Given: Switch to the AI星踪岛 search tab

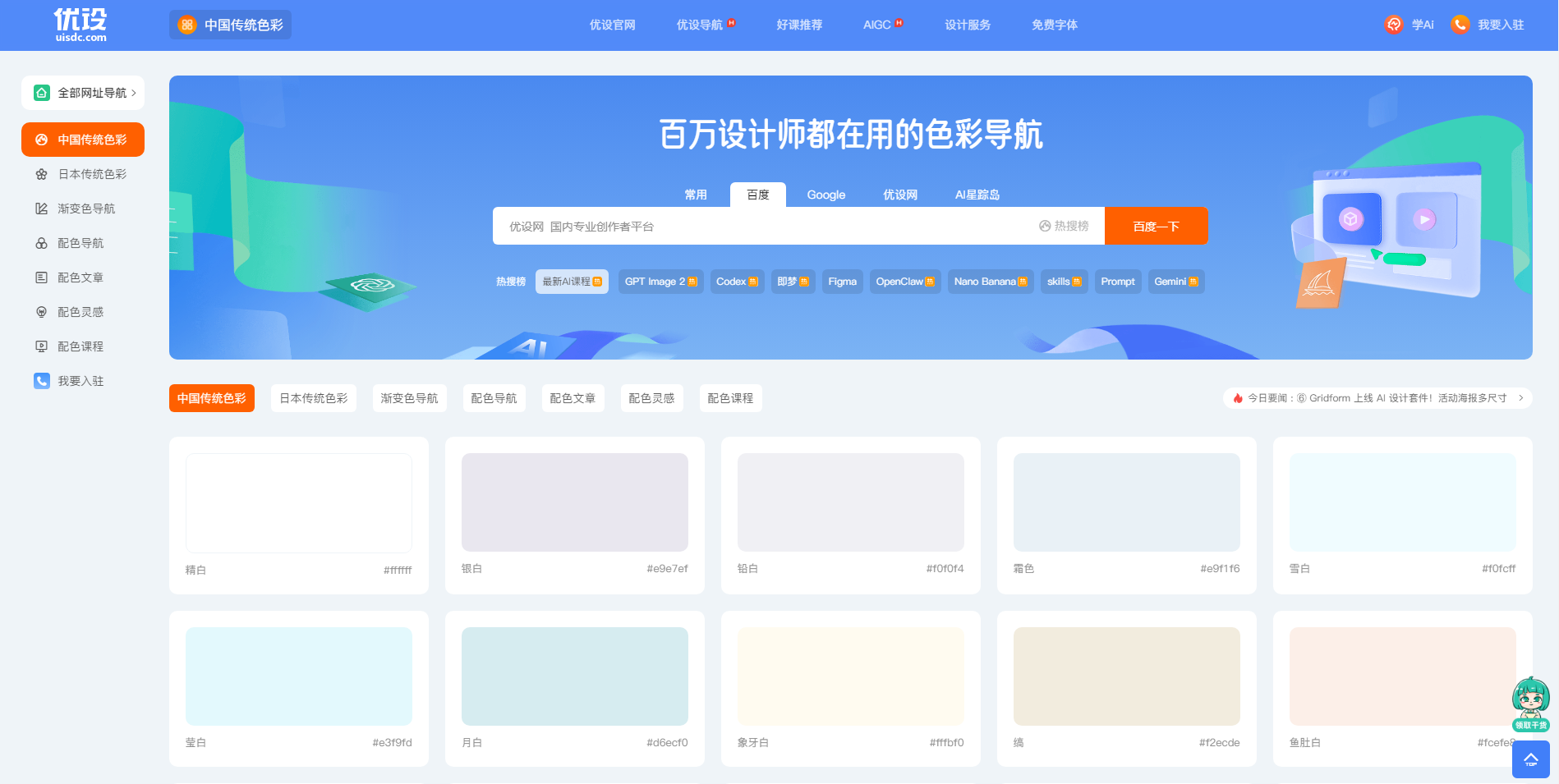Looking at the screenshot, I should click(x=977, y=195).
